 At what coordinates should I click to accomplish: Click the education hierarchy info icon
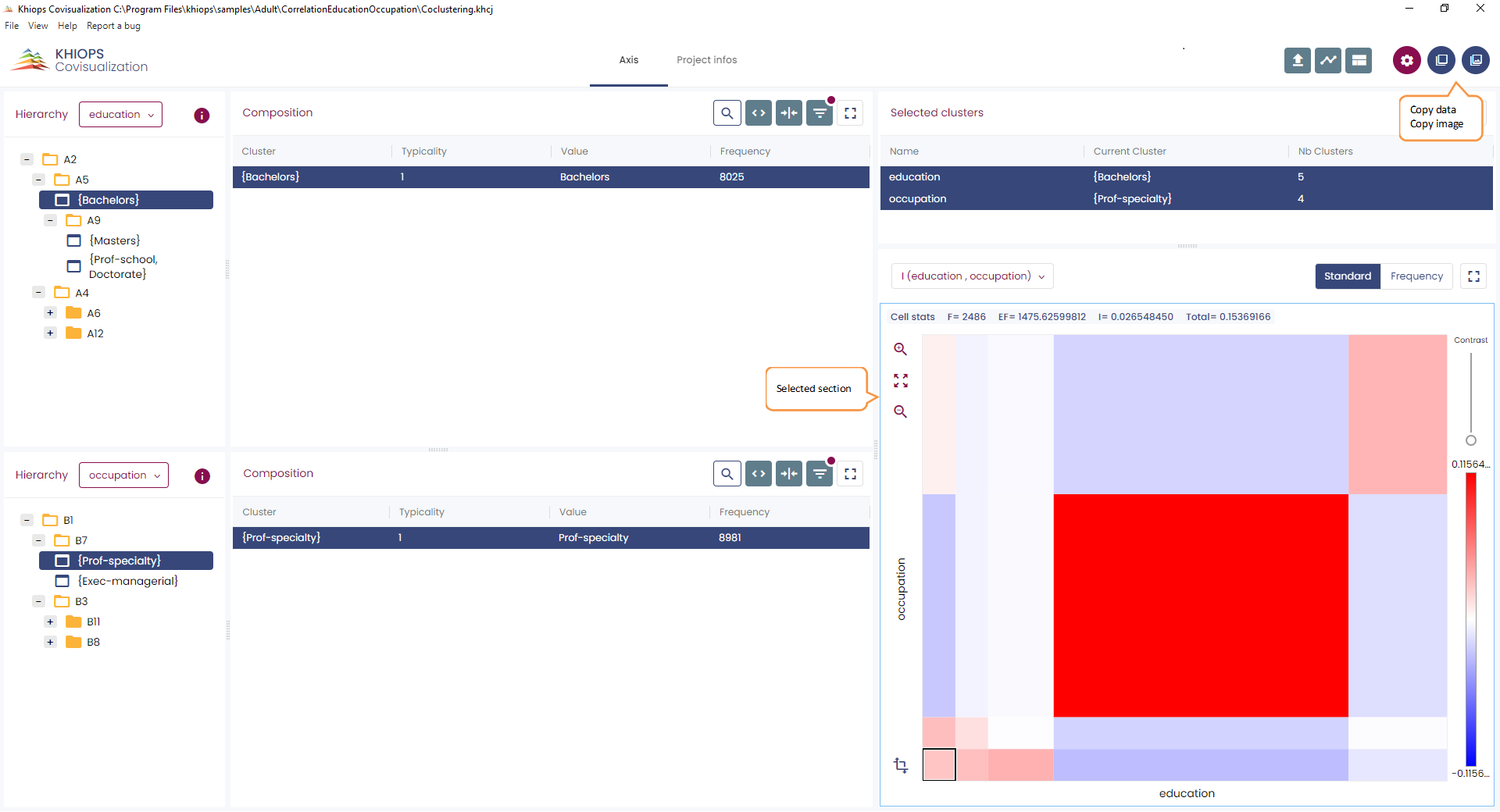pos(202,116)
